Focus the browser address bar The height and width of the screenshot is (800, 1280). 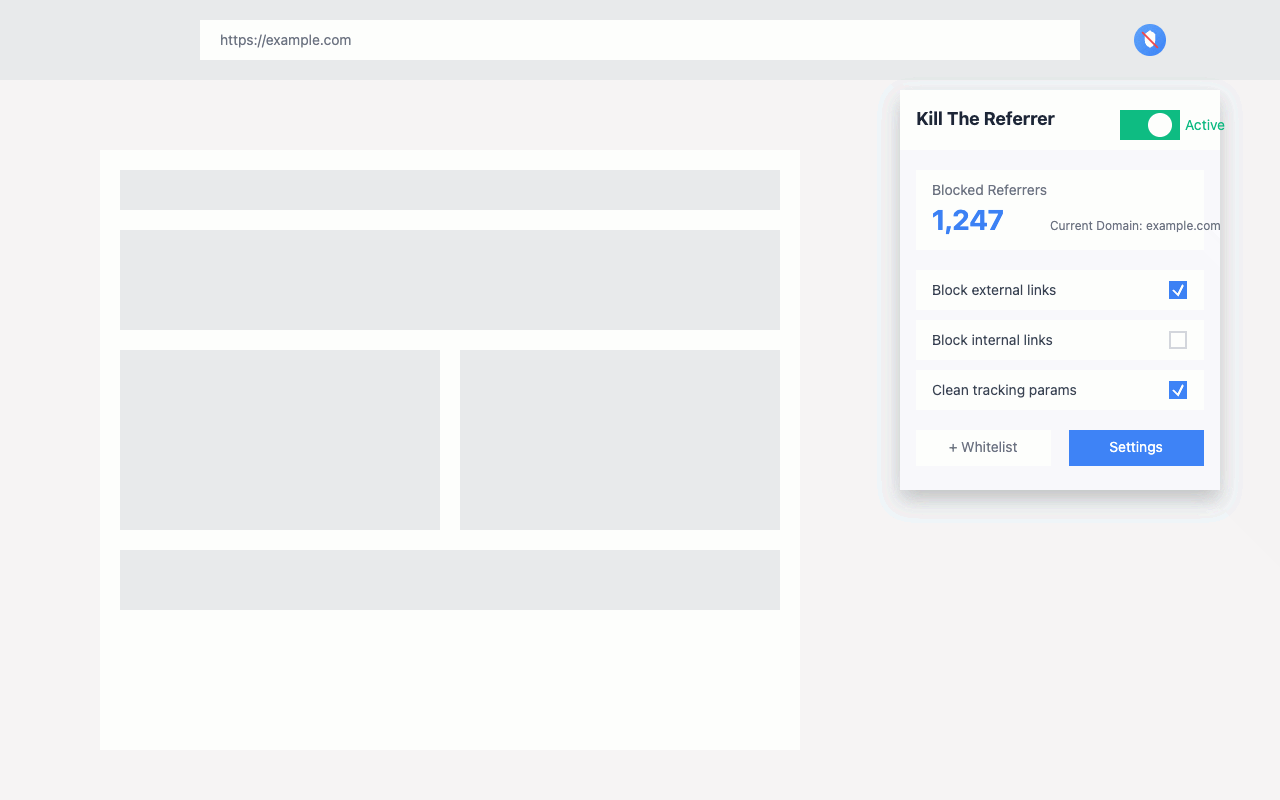click(640, 40)
